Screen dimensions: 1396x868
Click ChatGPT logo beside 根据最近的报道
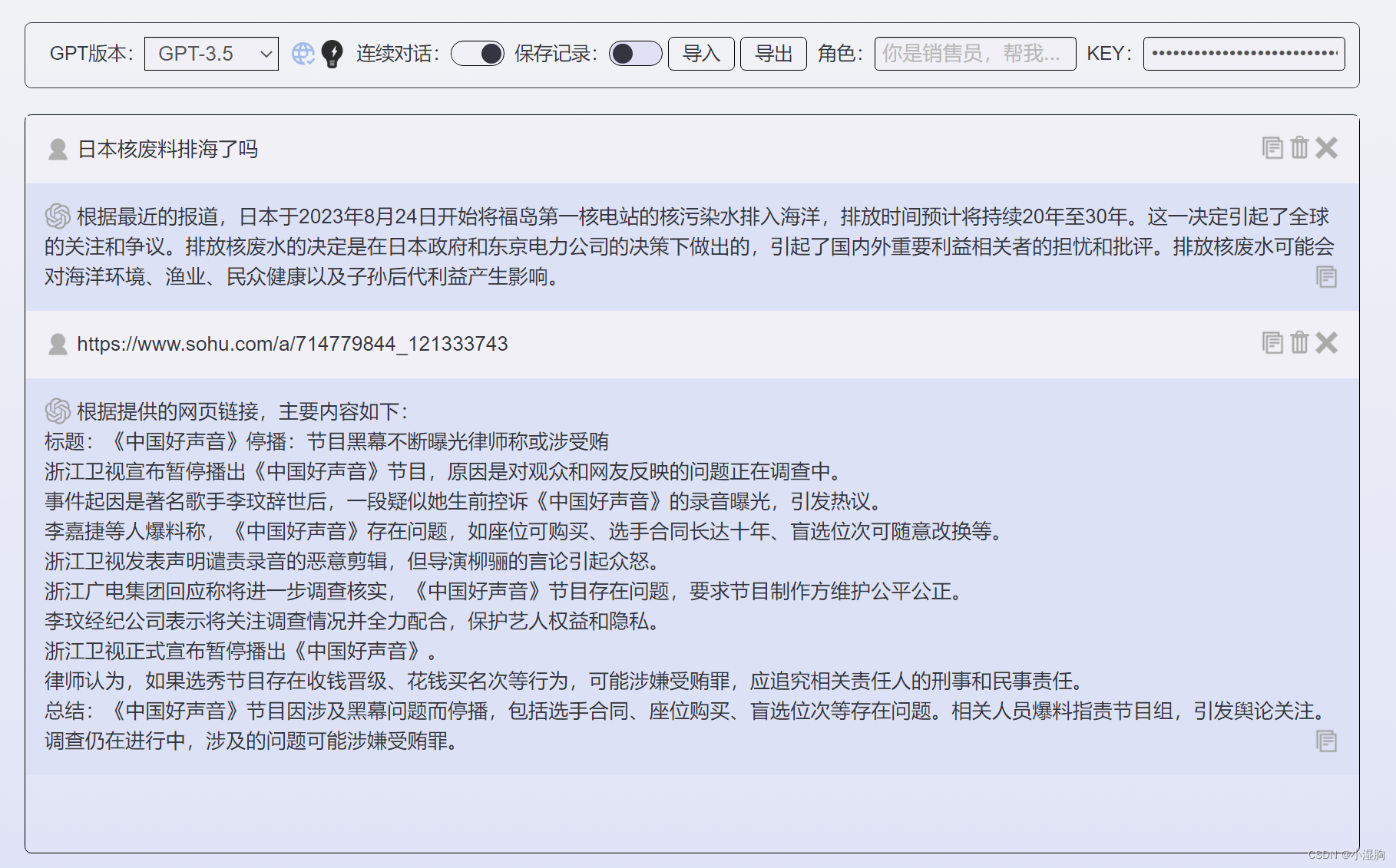[58, 216]
